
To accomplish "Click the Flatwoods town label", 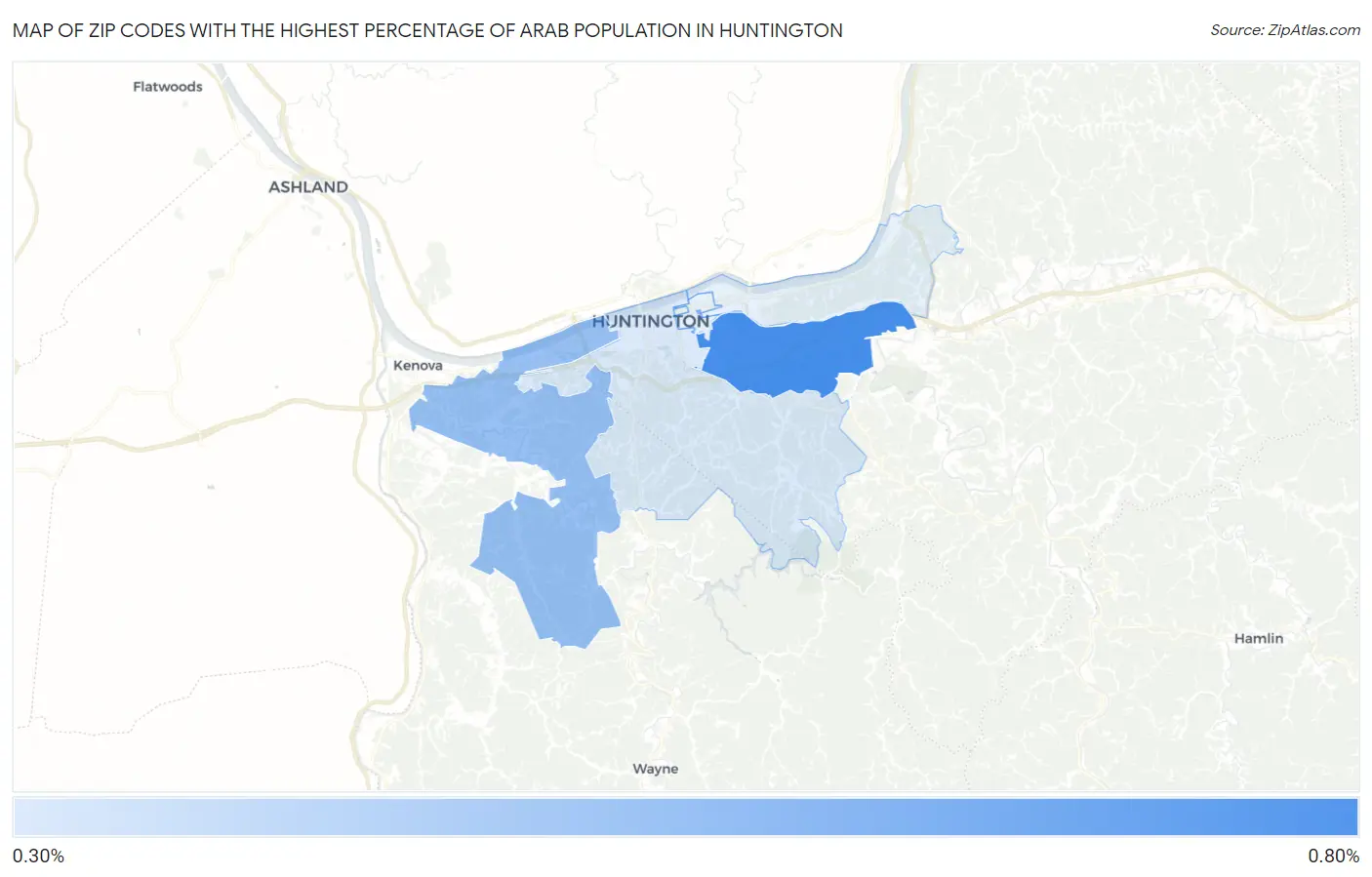I will pos(168,86).
